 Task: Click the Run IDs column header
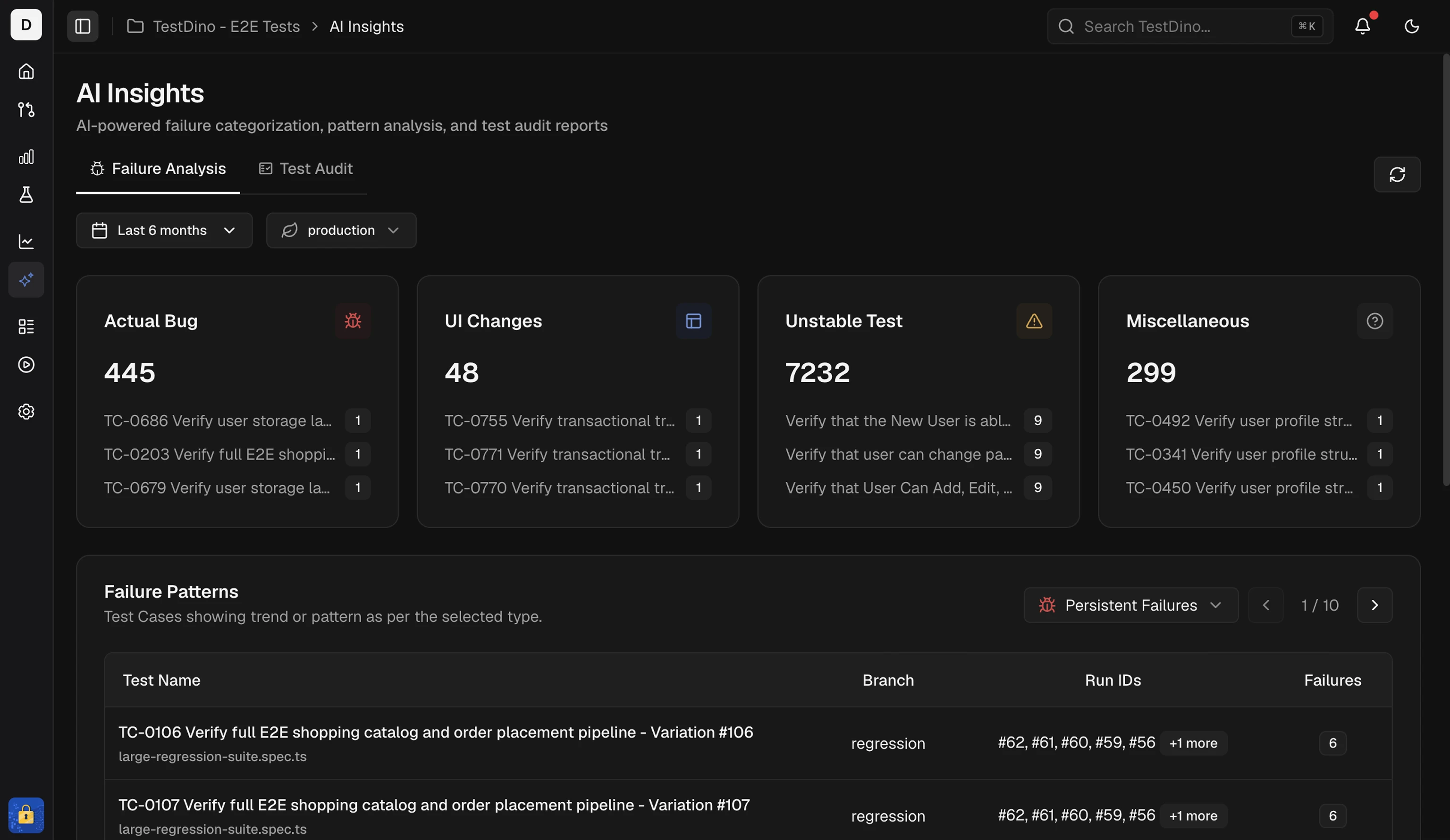(1113, 680)
